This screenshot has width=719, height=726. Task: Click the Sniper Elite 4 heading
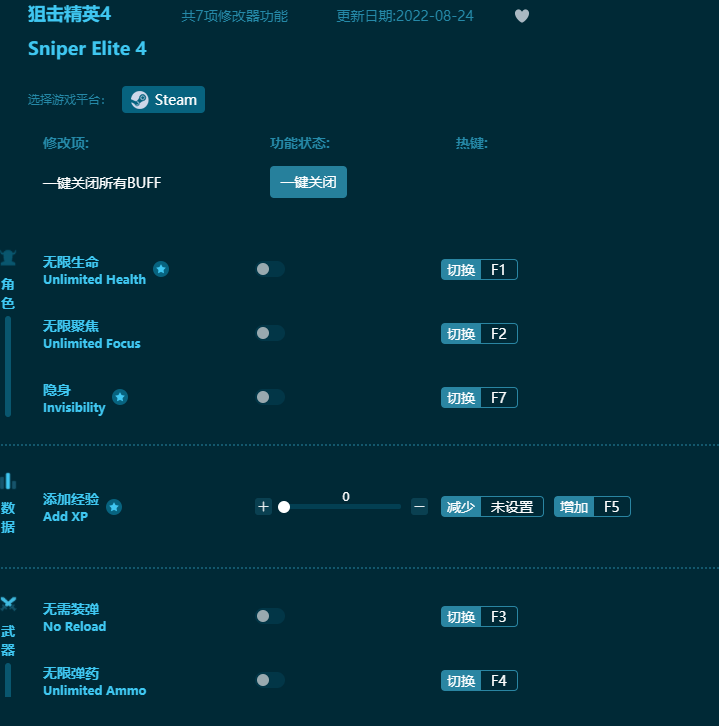coord(87,49)
